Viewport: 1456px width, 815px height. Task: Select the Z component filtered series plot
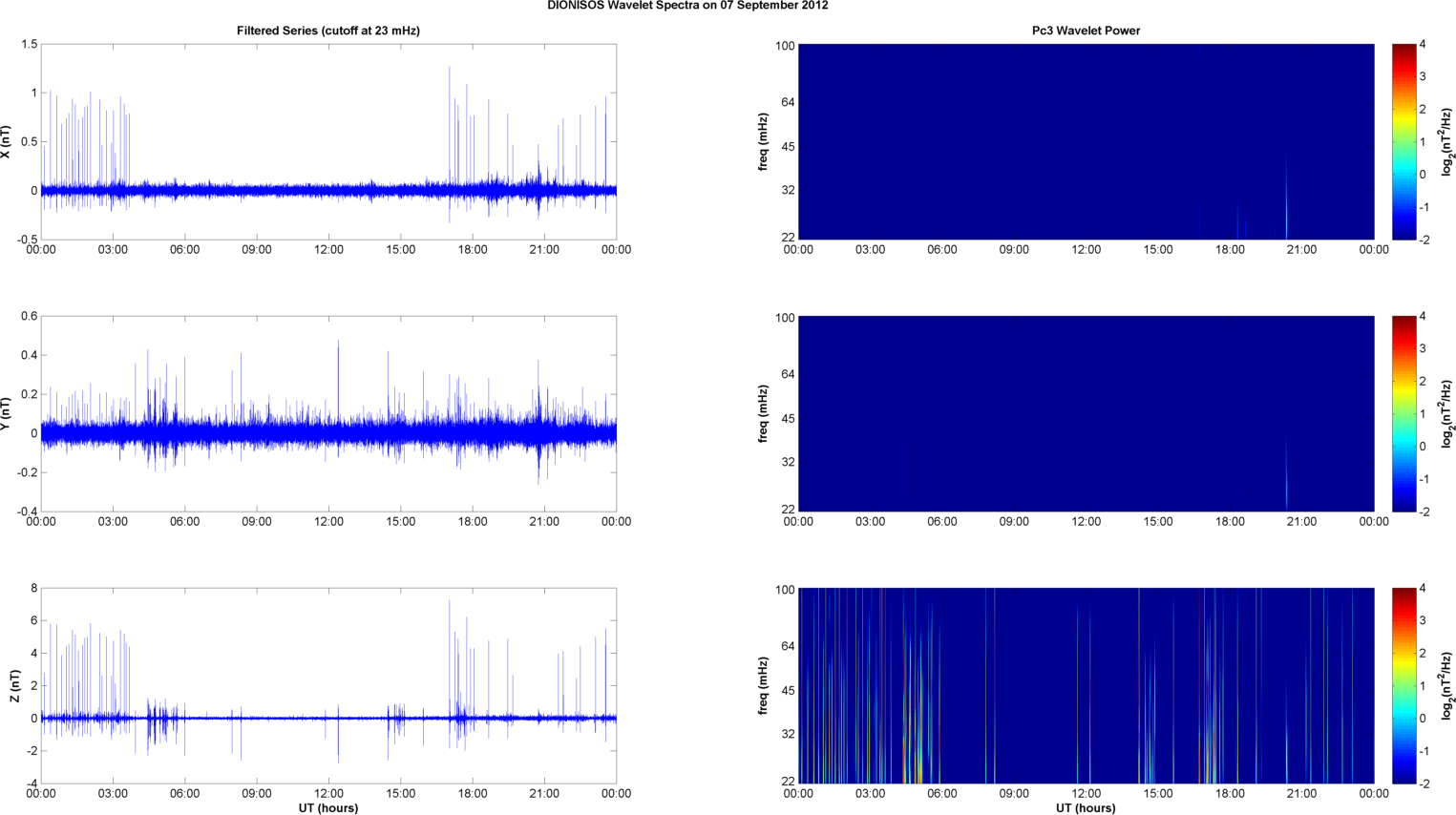pyautogui.click(x=328, y=686)
